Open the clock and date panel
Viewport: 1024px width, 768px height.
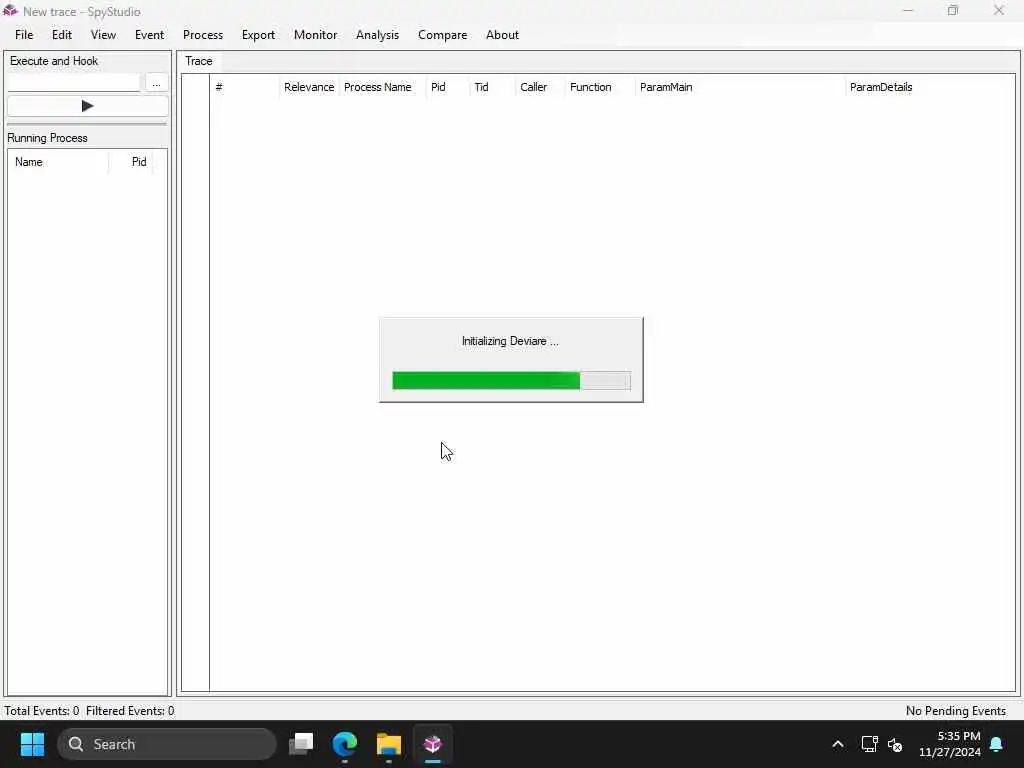tap(950, 744)
